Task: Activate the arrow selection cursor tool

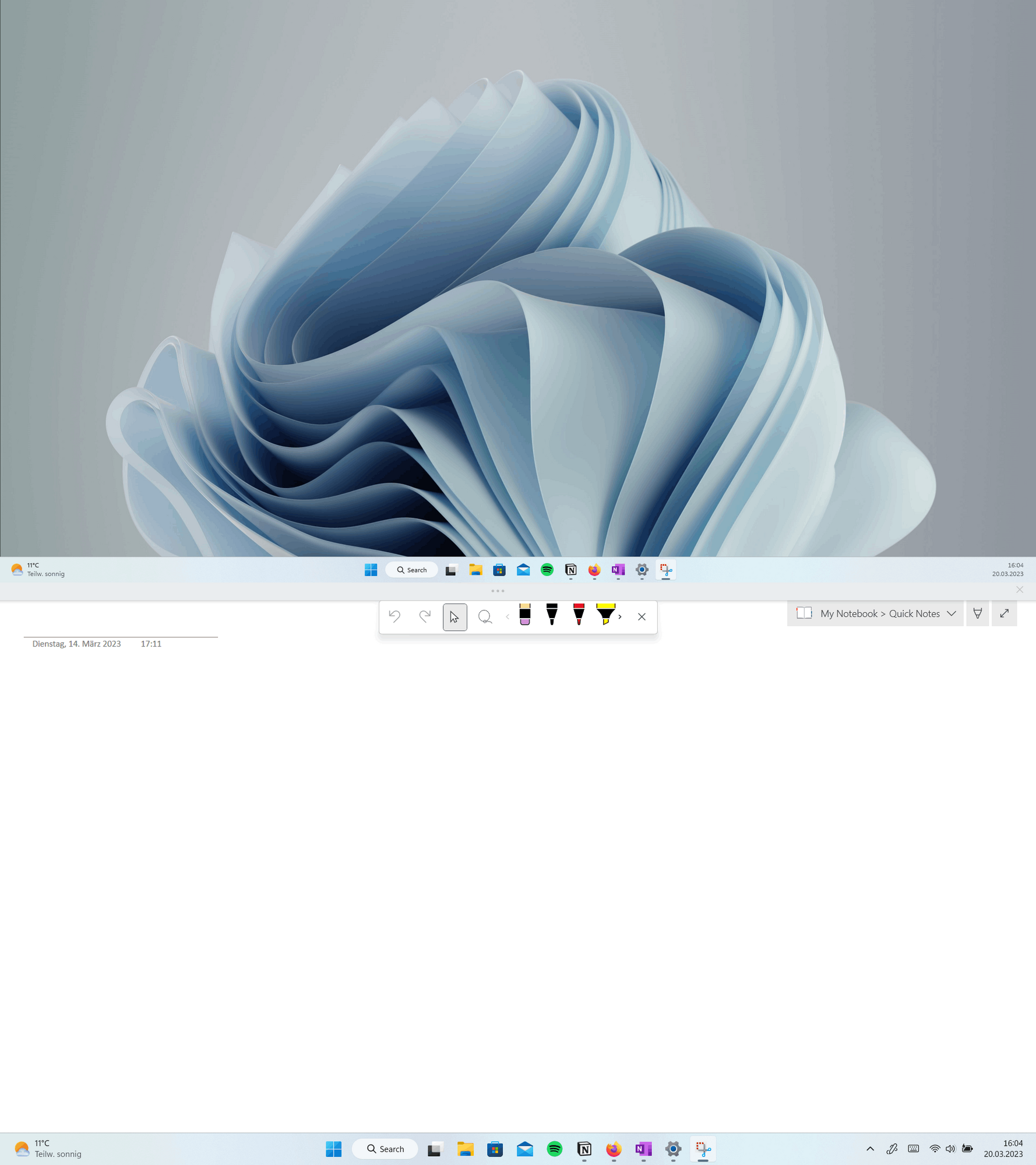Action: [454, 617]
